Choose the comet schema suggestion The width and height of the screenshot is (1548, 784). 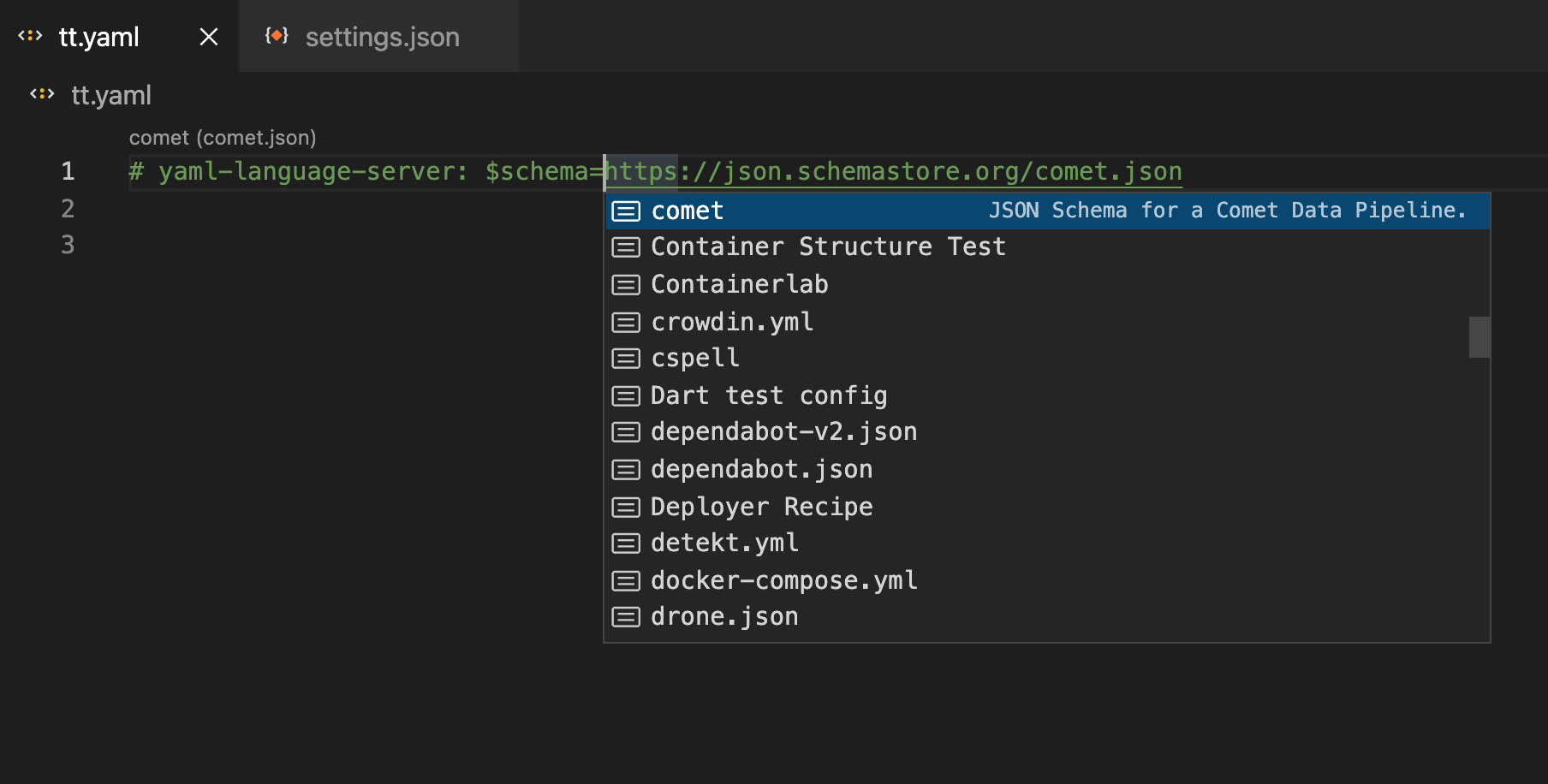(688, 211)
